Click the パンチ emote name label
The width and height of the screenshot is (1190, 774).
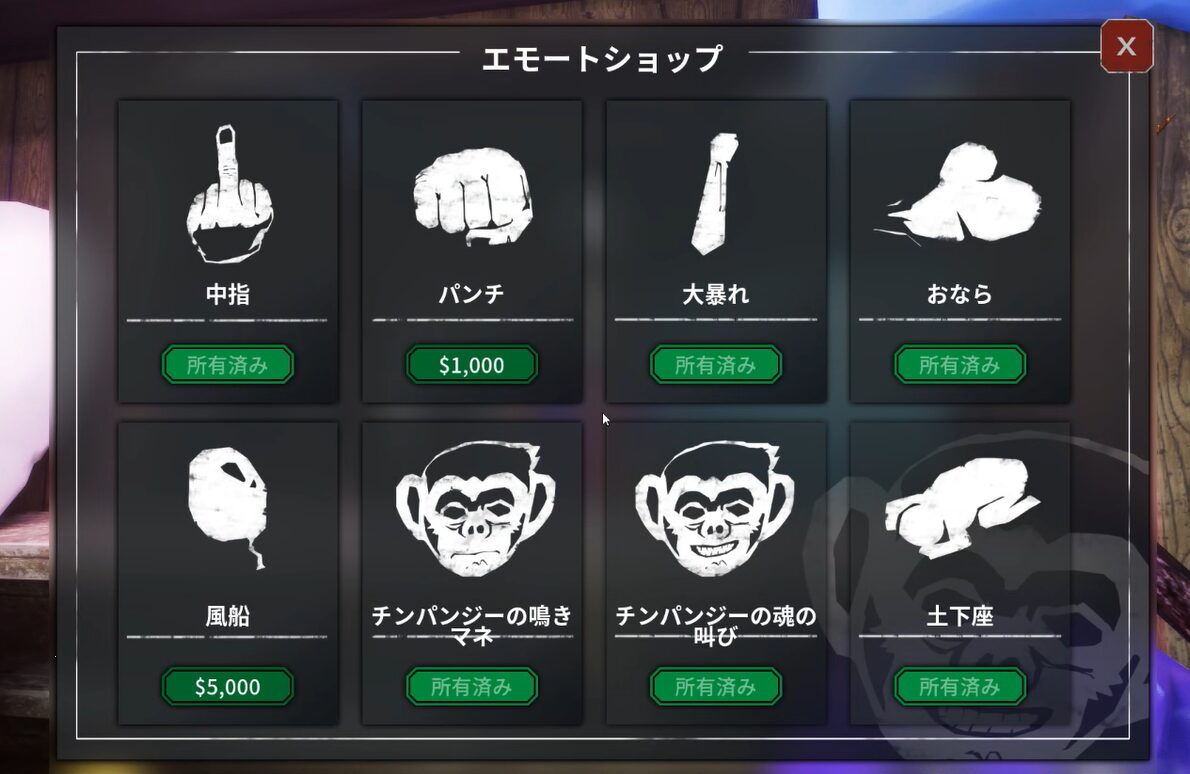point(471,294)
